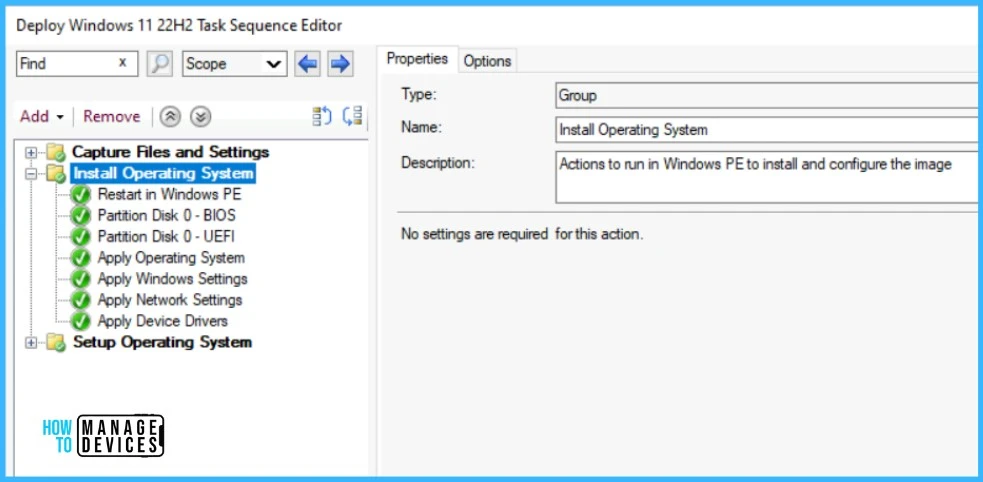Image resolution: width=983 pixels, height=482 pixels.
Task: Click the move down double-chevron icon
Action: pyautogui.click(x=200, y=117)
